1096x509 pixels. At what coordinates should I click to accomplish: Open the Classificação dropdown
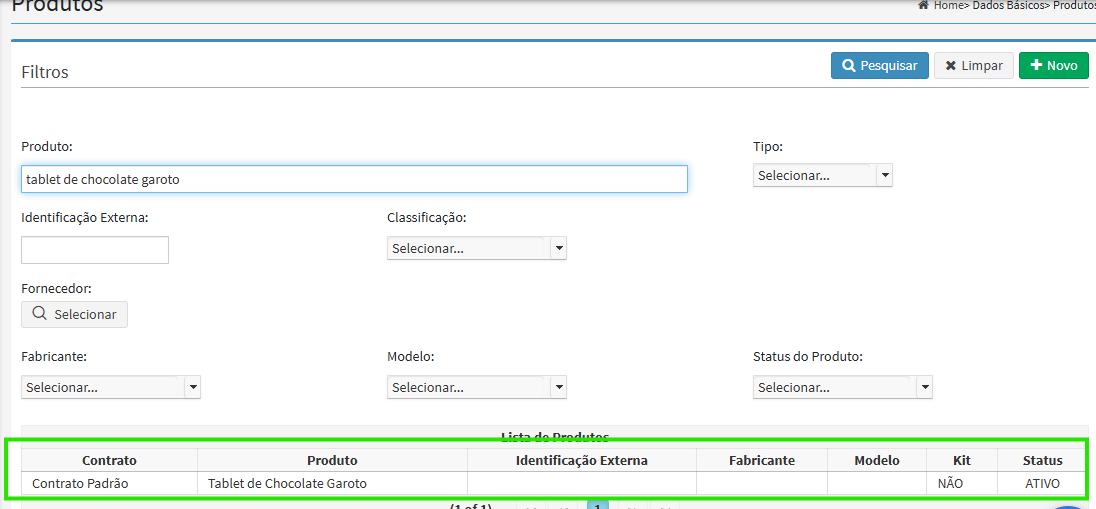point(477,248)
